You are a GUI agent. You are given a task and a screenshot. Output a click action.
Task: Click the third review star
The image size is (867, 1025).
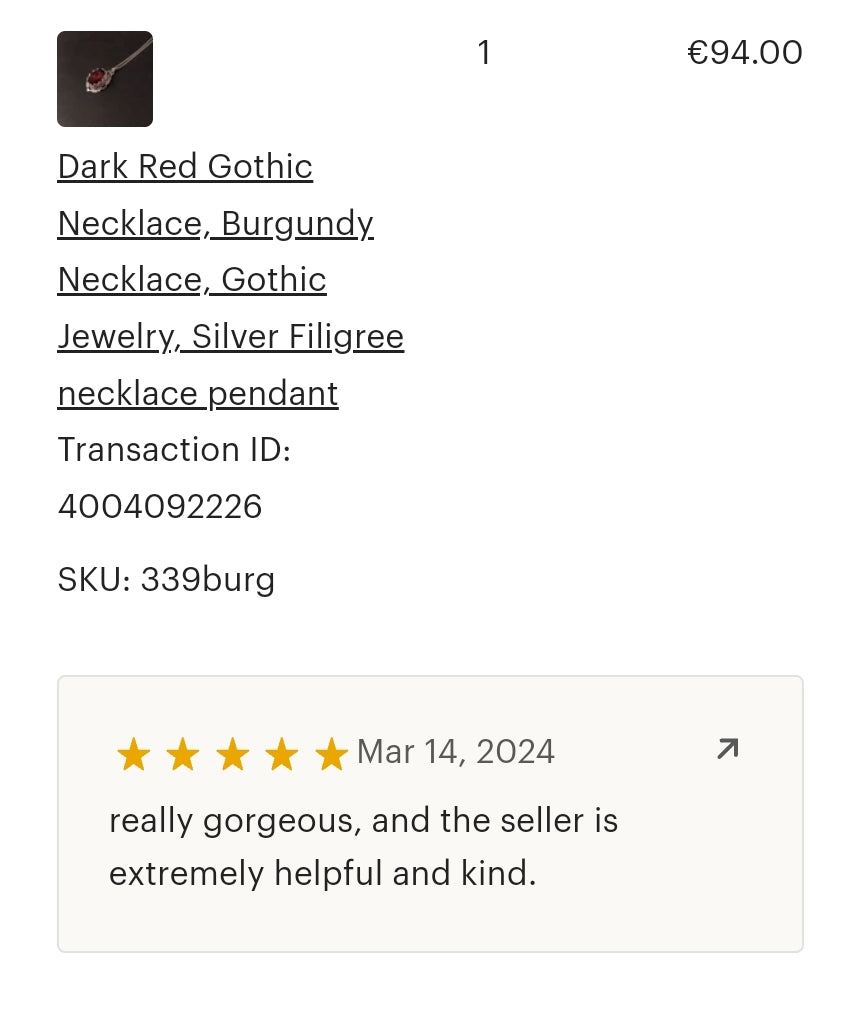pyautogui.click(x=232, y=754)
